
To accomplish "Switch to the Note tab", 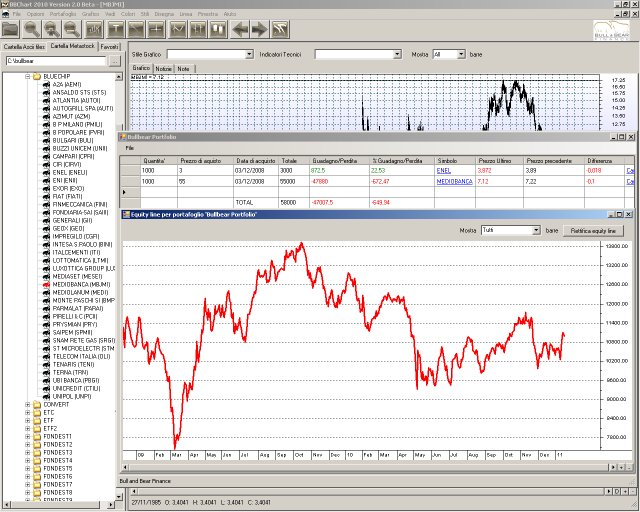I will (x=183, y=69).
